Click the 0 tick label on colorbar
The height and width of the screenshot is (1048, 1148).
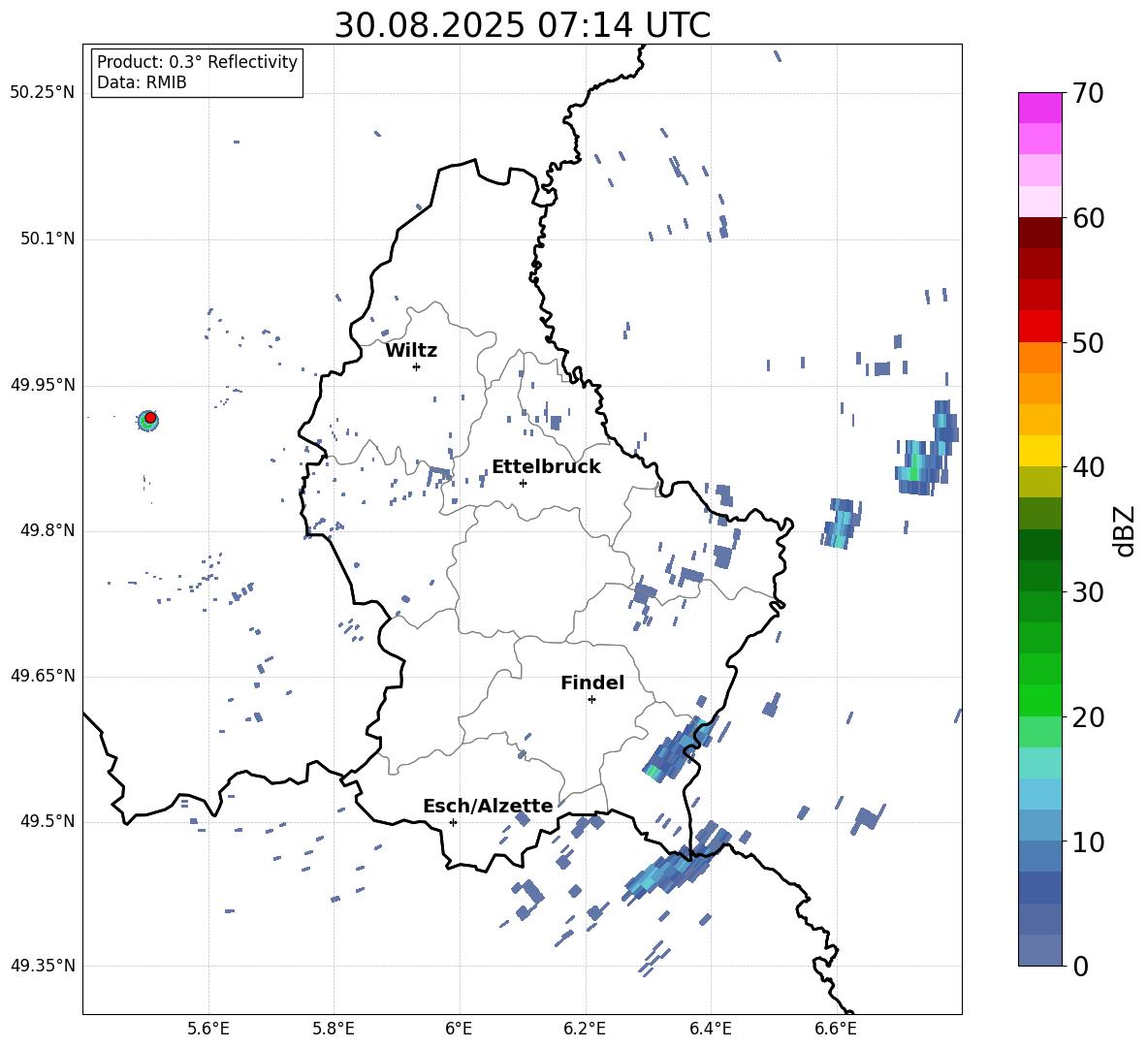coord(1080,966)
